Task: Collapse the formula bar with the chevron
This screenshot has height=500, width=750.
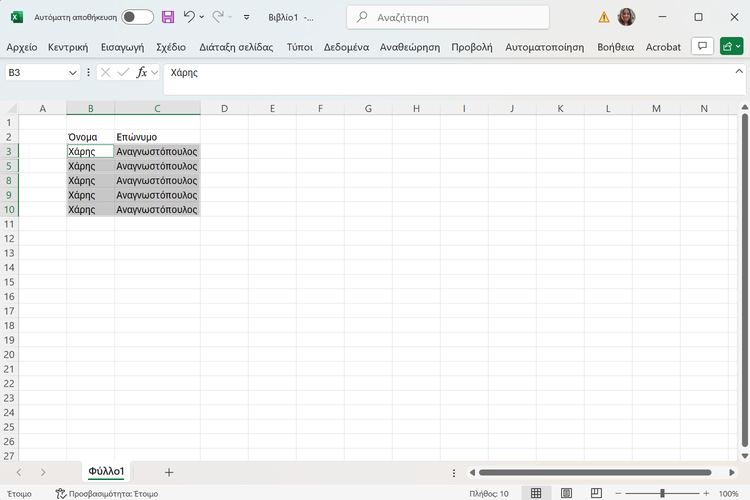Action: 739,71
